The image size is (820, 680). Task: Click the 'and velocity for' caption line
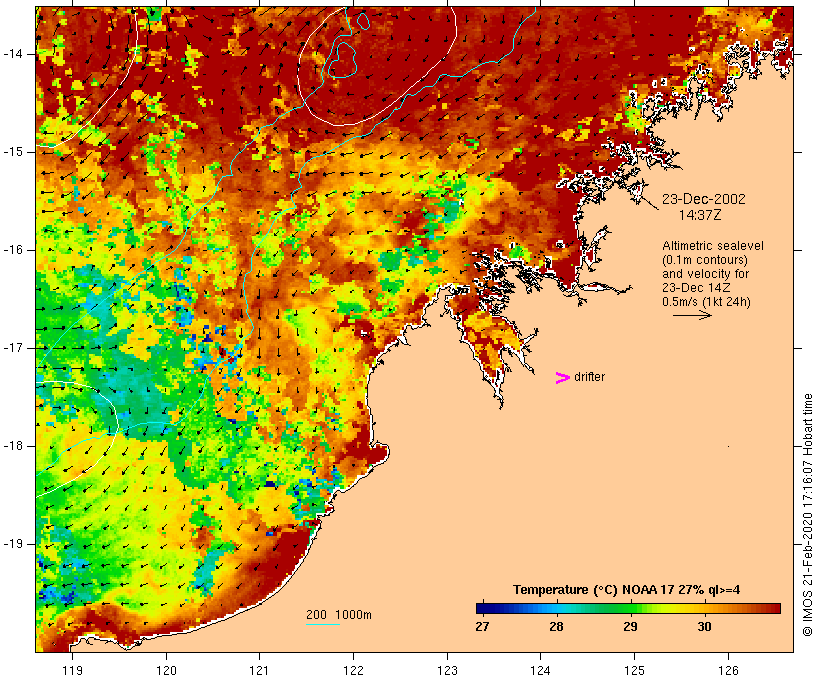pos(705,274)
